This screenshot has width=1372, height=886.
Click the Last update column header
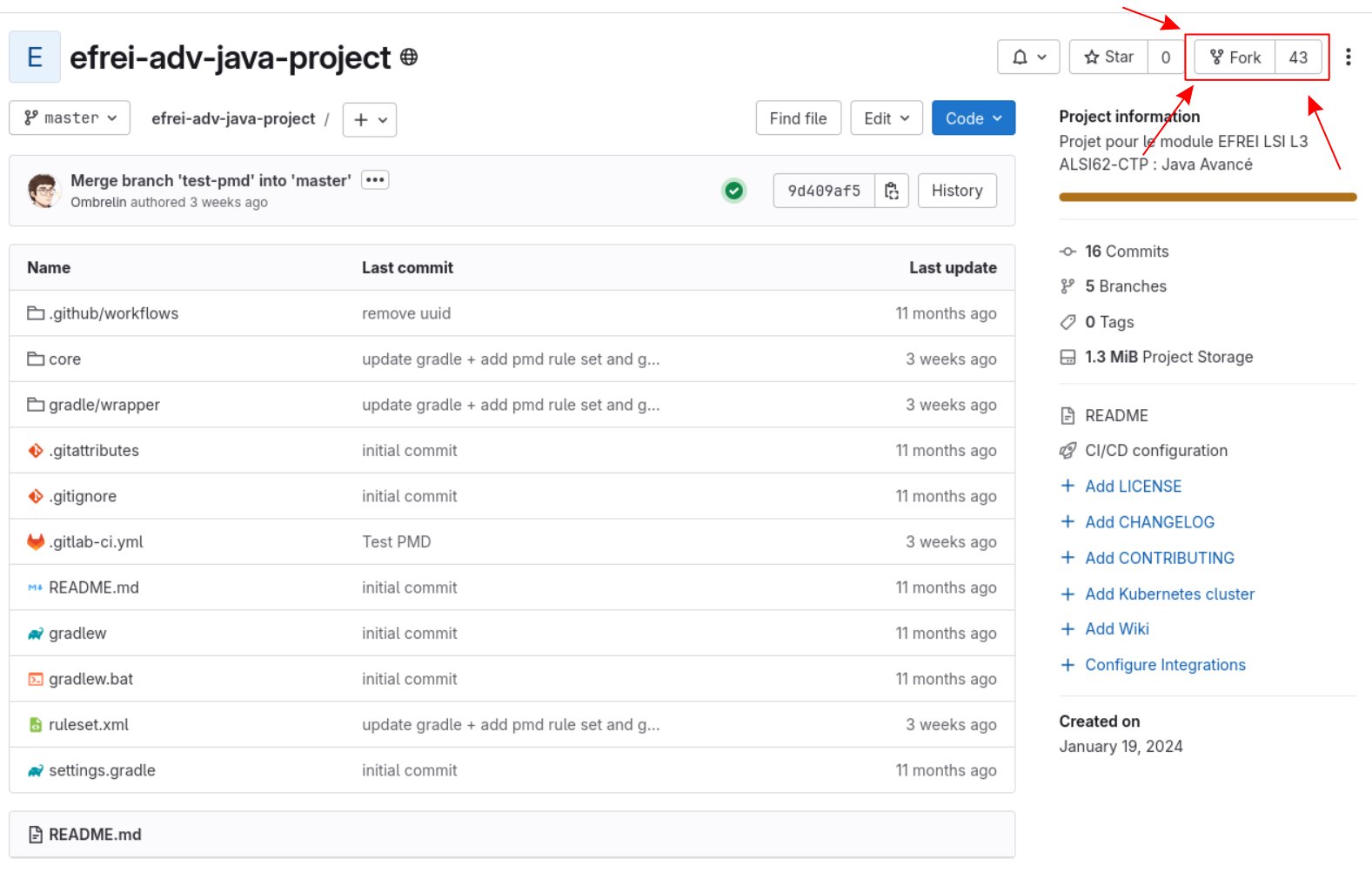[x=953, y=267]
